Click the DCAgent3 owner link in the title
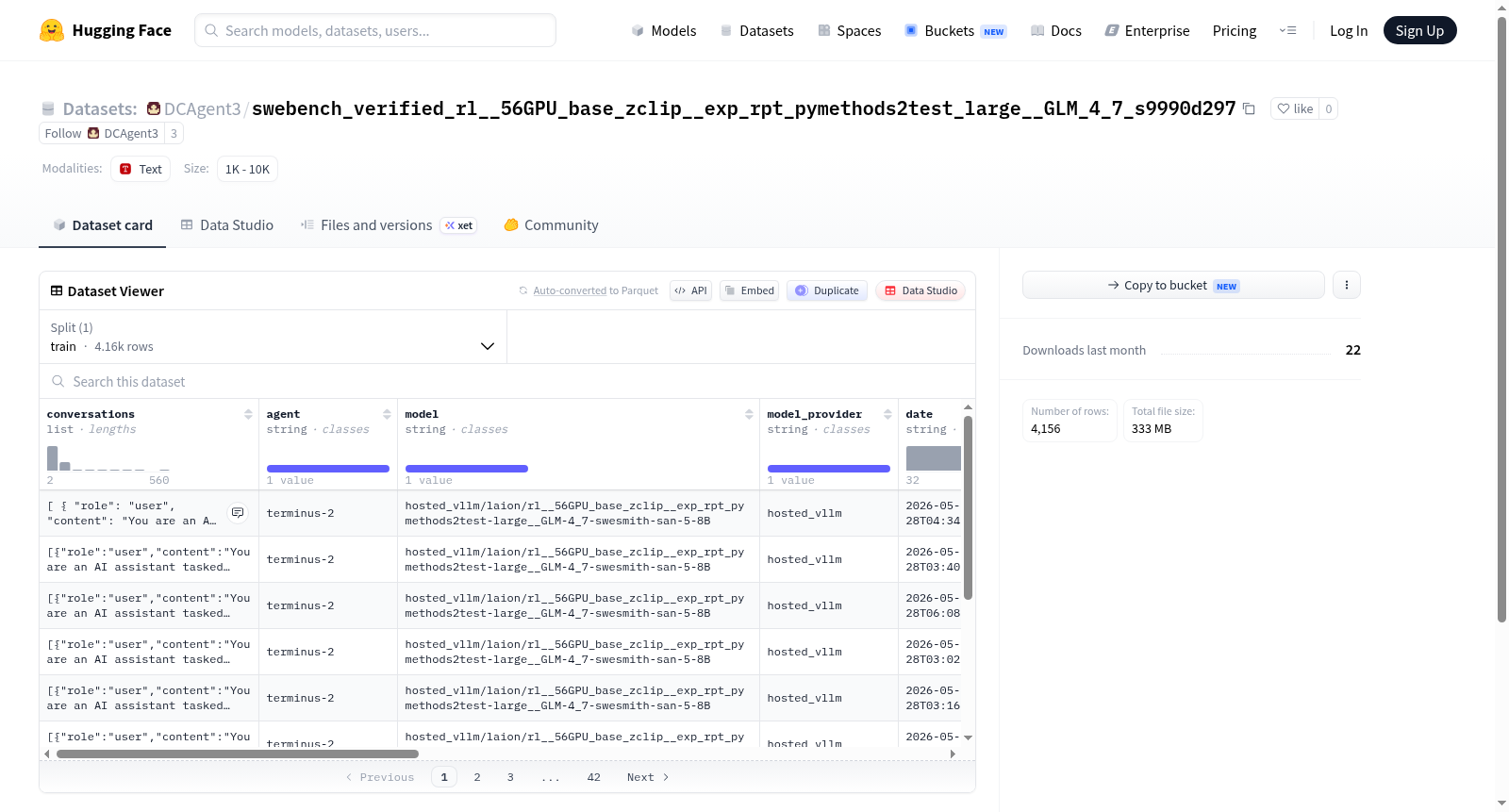Viewport: 1509px width, 812px height. (x=202, y=108)
